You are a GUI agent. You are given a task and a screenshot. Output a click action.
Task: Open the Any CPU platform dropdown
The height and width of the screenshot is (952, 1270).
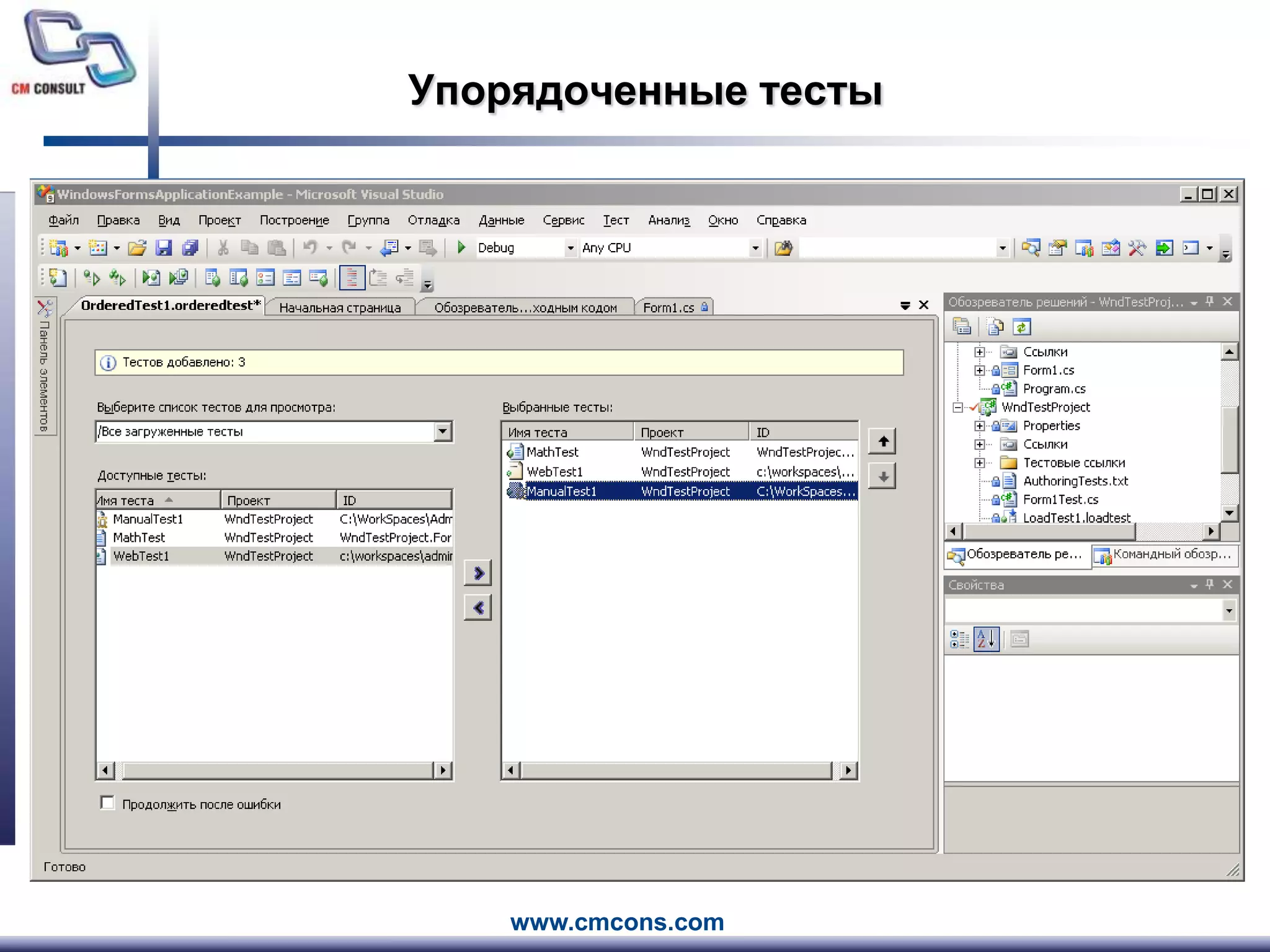[755, 248]
